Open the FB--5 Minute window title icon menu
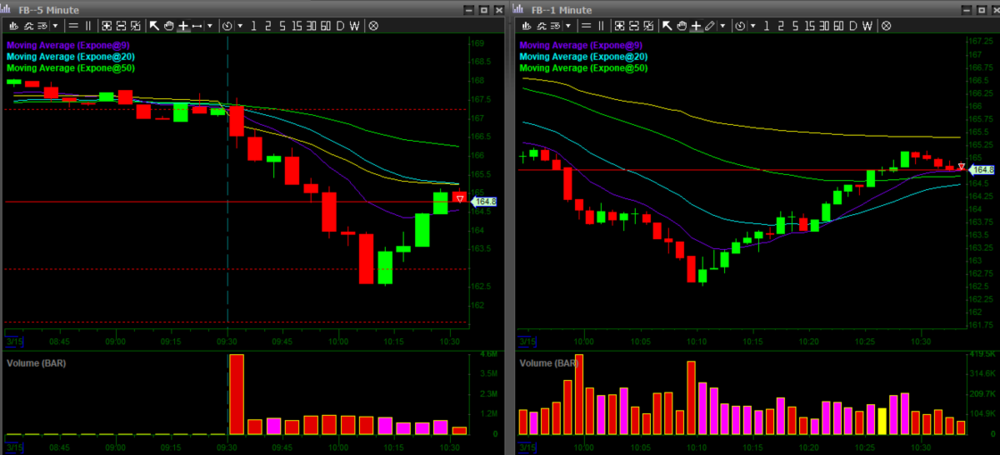The height and width of the screenshot is (455, 1000). click(x=9, y=8)
